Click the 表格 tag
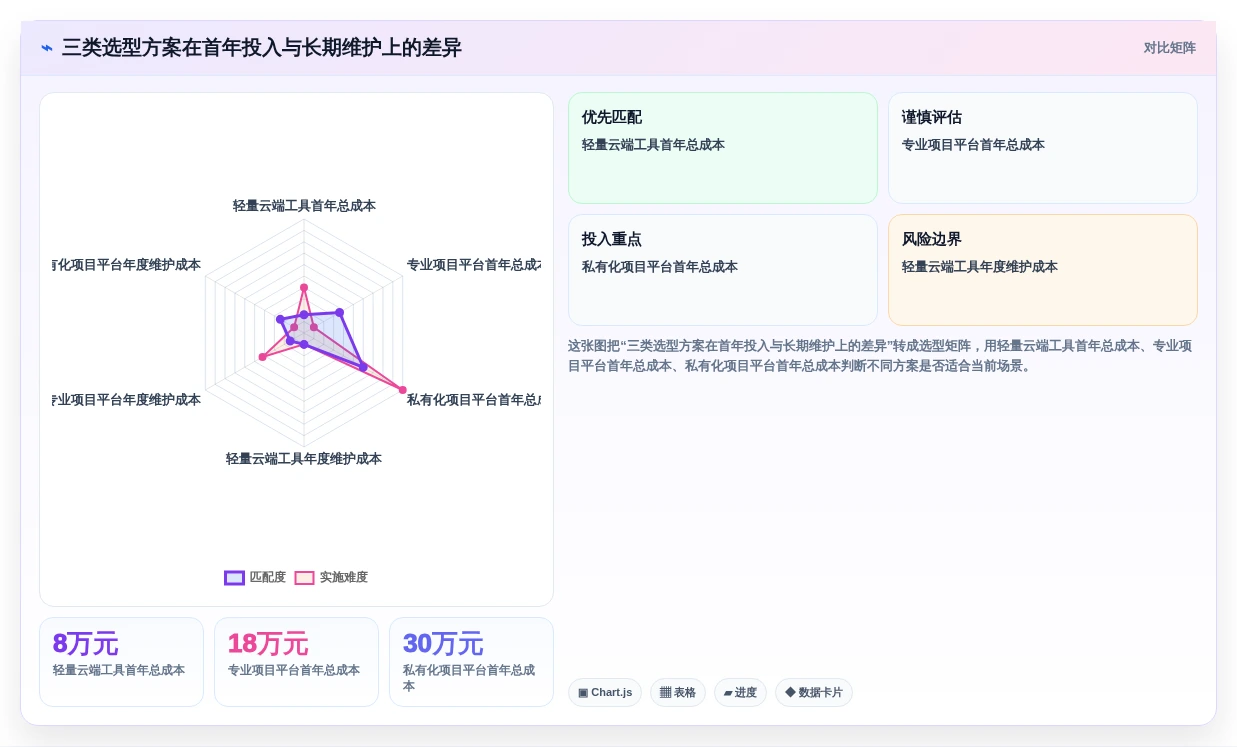Image resolution: width=1237 pixels, height=747 pixels. 678,693
